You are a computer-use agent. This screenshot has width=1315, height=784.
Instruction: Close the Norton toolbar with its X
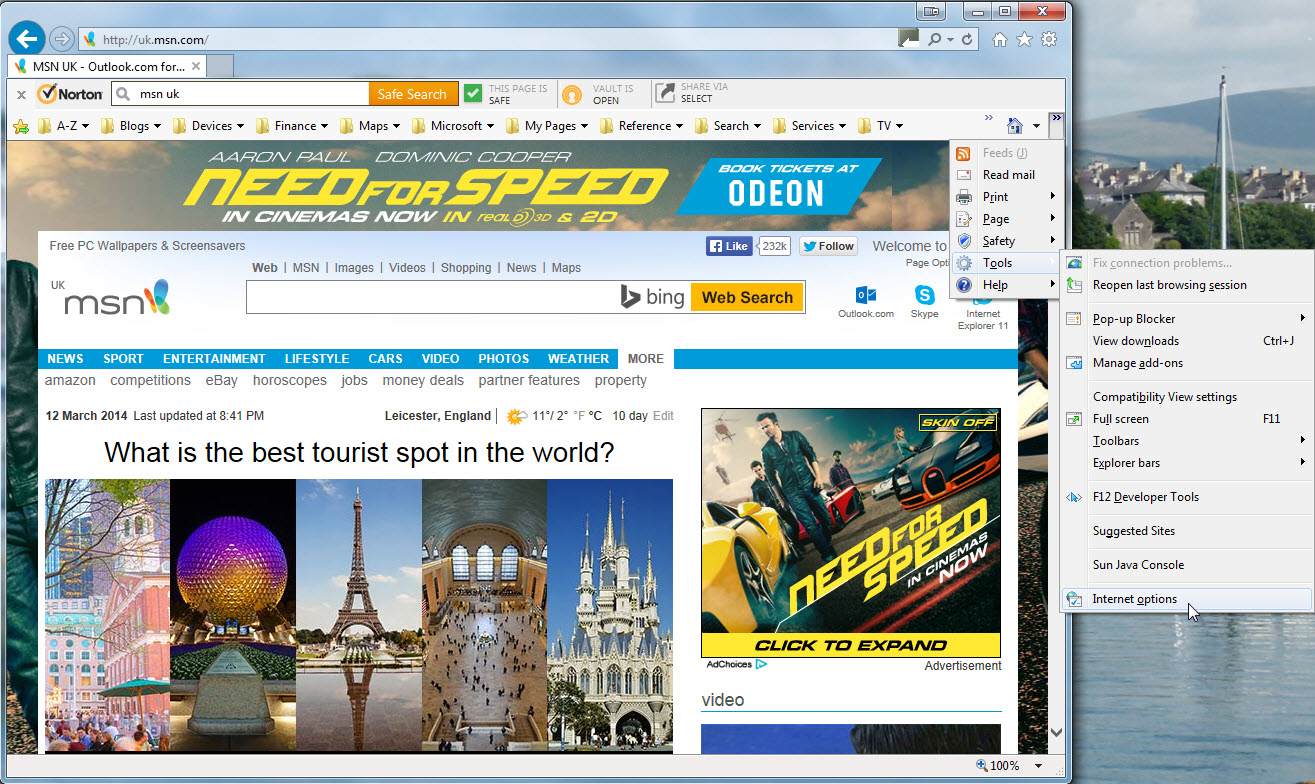[21, 94]
